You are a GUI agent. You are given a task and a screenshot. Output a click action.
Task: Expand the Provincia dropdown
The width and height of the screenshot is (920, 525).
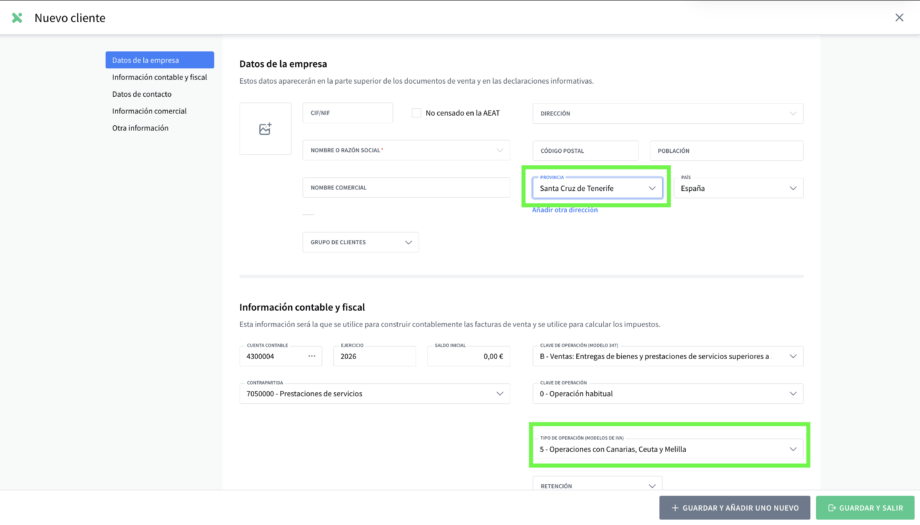click(597, 188)
